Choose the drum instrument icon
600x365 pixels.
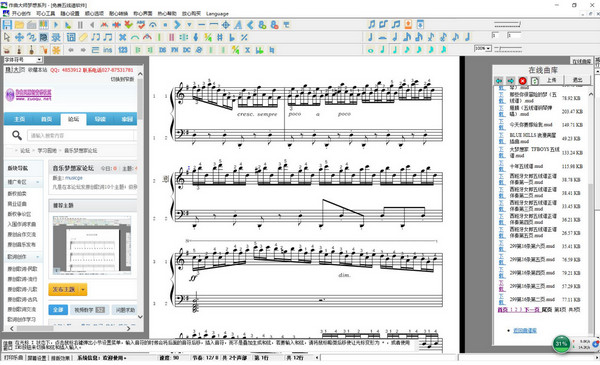pos(7,50)
